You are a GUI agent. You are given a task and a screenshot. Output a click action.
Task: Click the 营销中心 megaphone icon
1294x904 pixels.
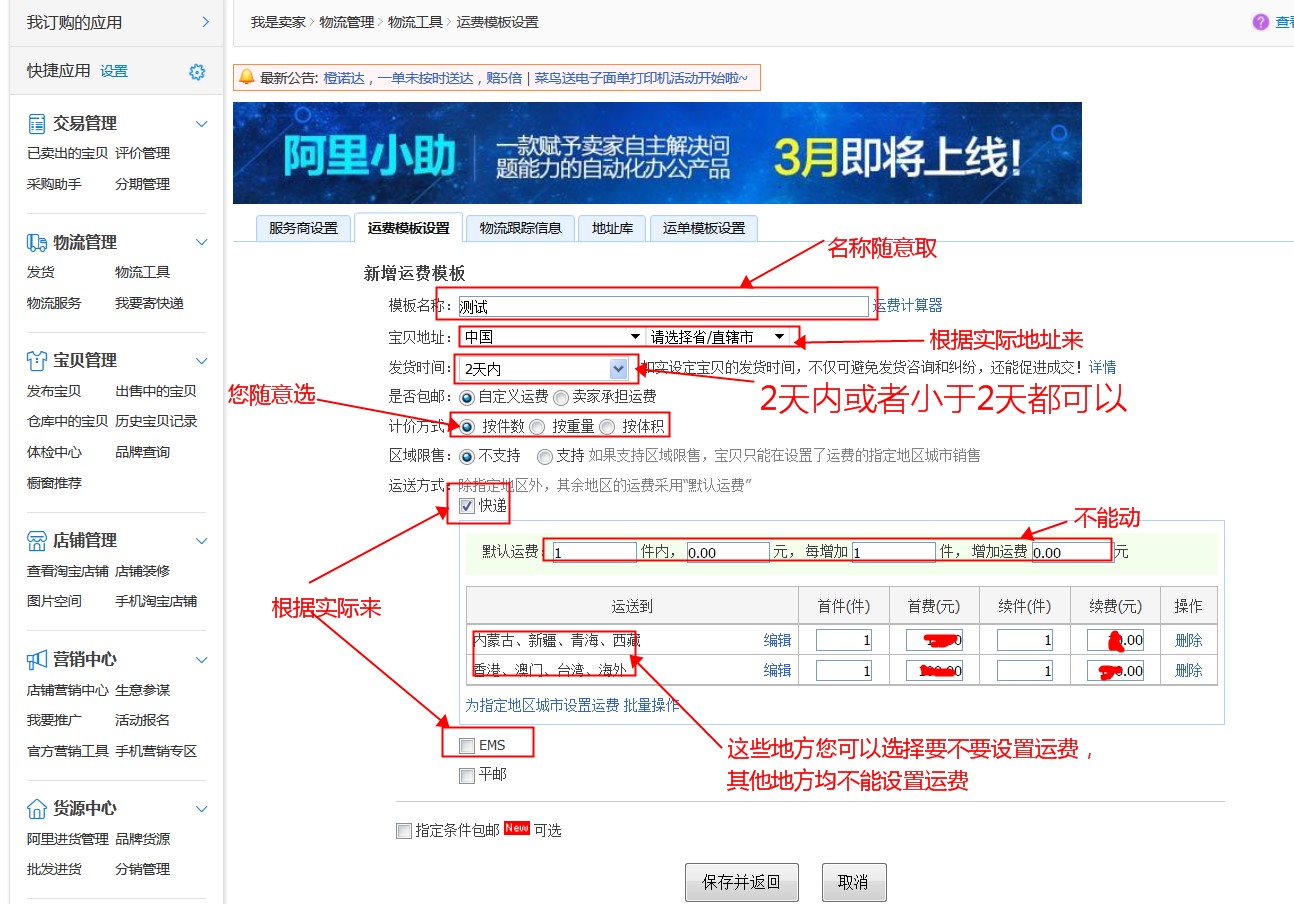click(x=37, y=660)
